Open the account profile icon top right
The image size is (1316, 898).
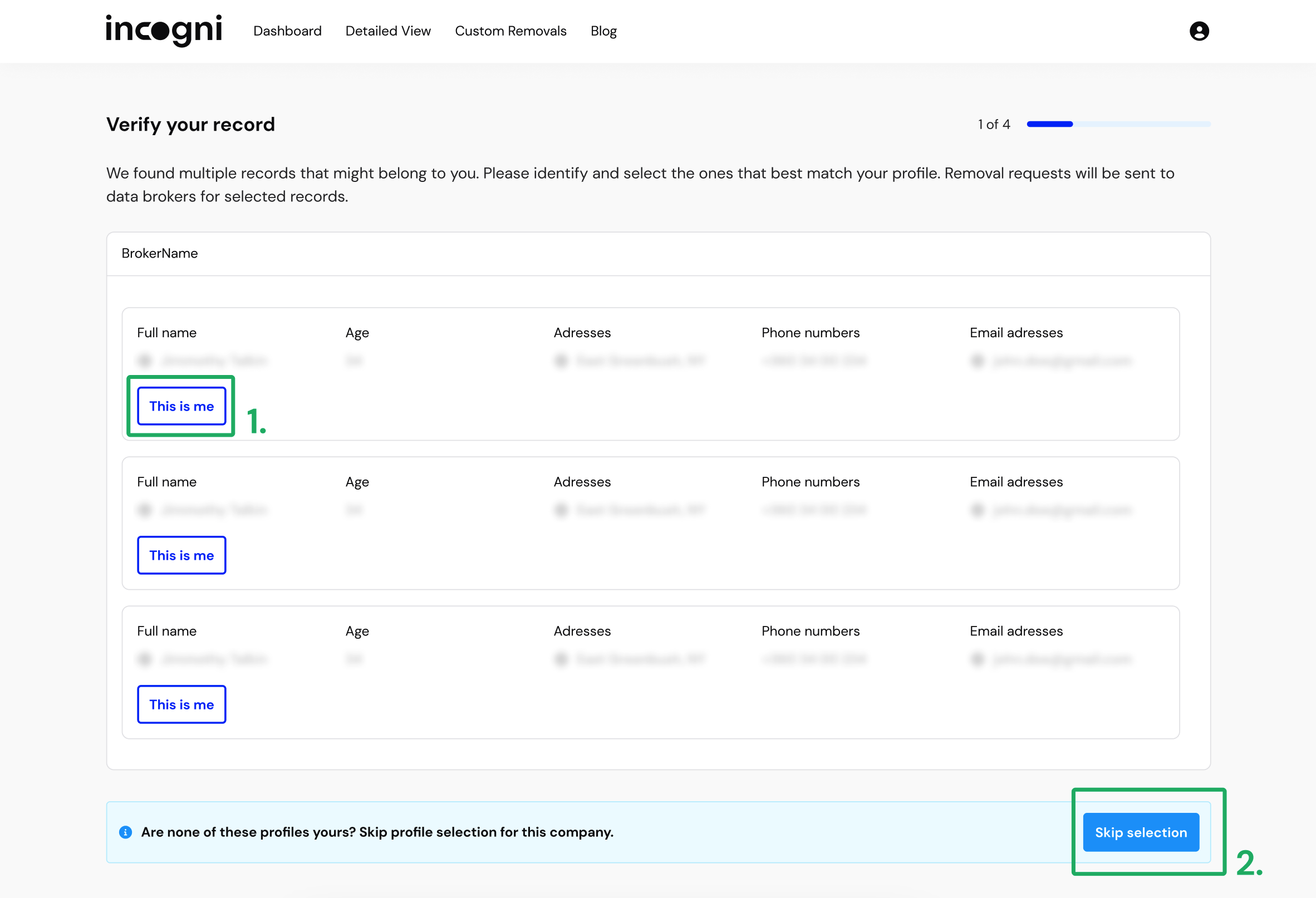[1199, 31]
